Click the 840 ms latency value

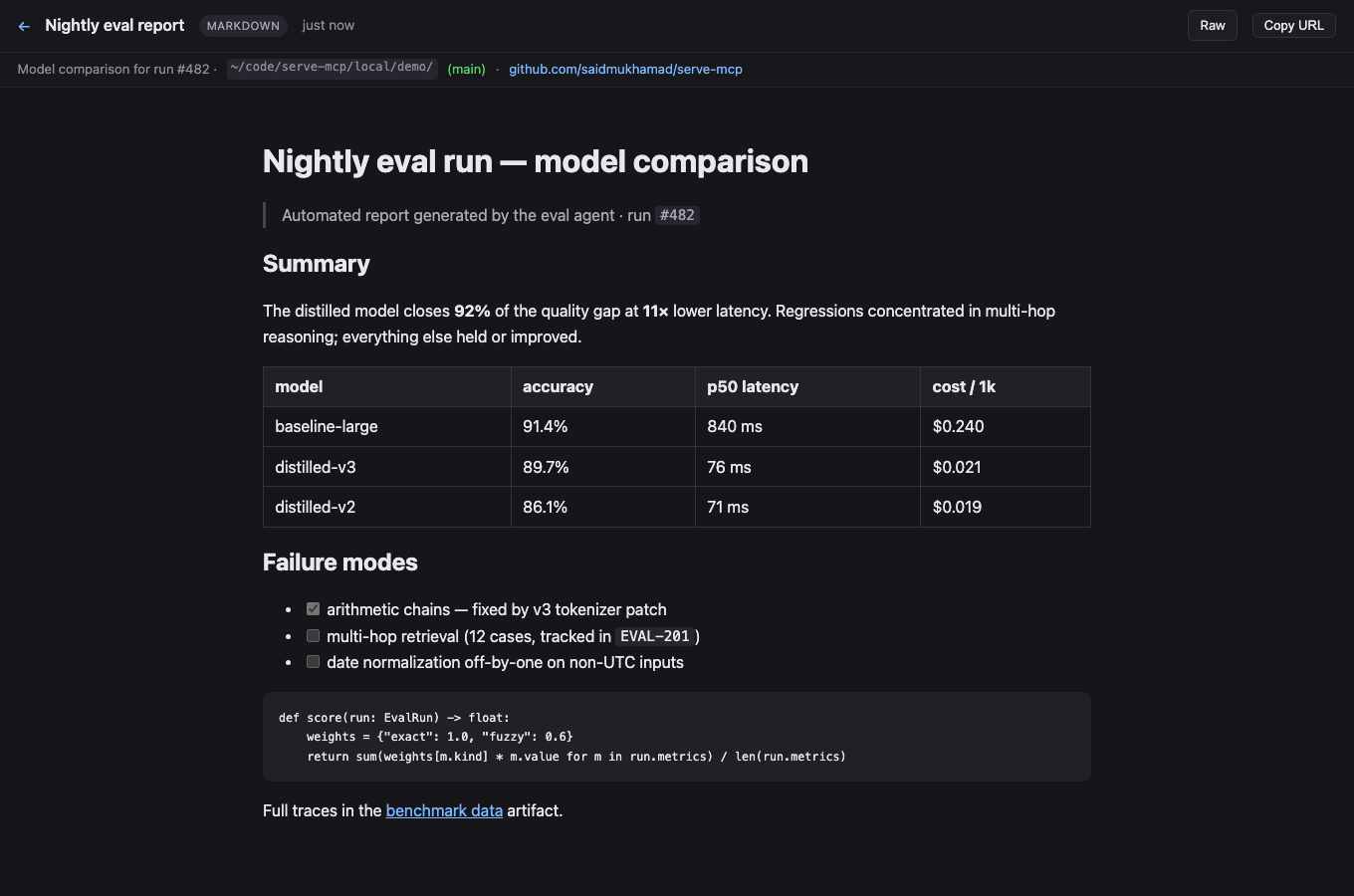pos(735,426)
